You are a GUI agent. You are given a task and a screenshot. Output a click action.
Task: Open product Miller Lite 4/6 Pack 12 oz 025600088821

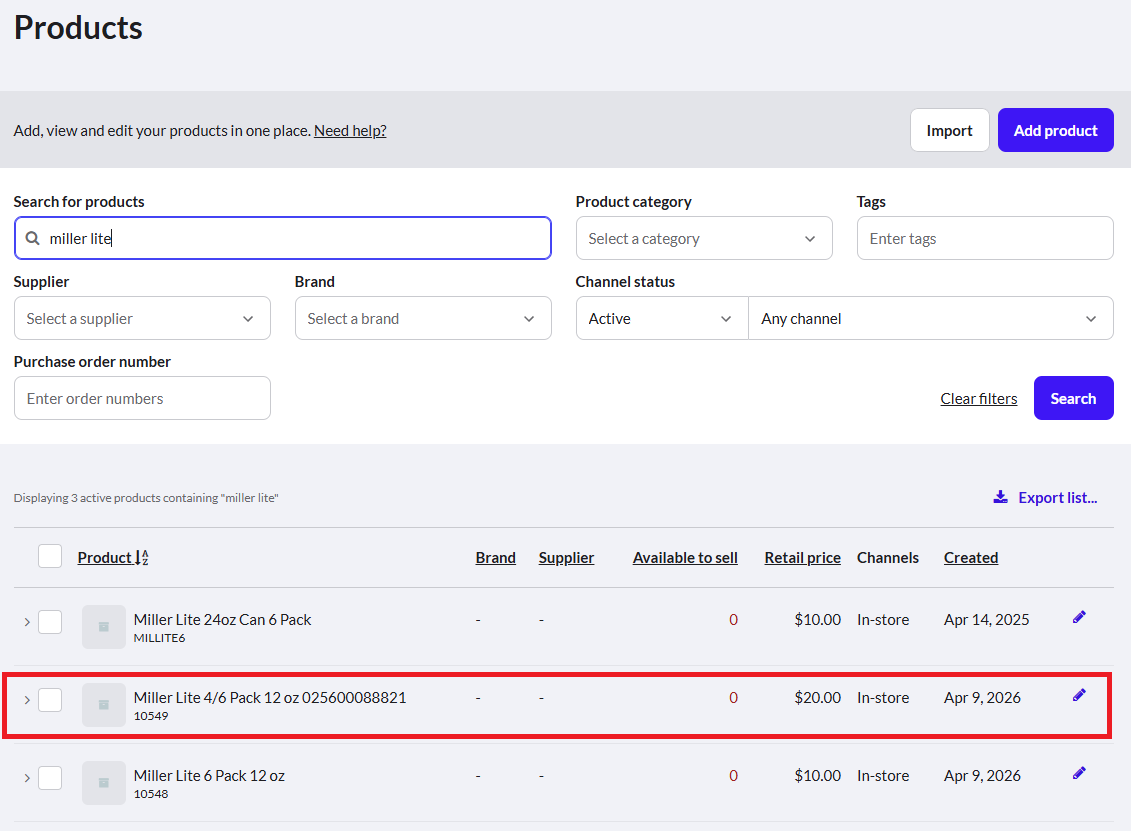coord(270,698)
